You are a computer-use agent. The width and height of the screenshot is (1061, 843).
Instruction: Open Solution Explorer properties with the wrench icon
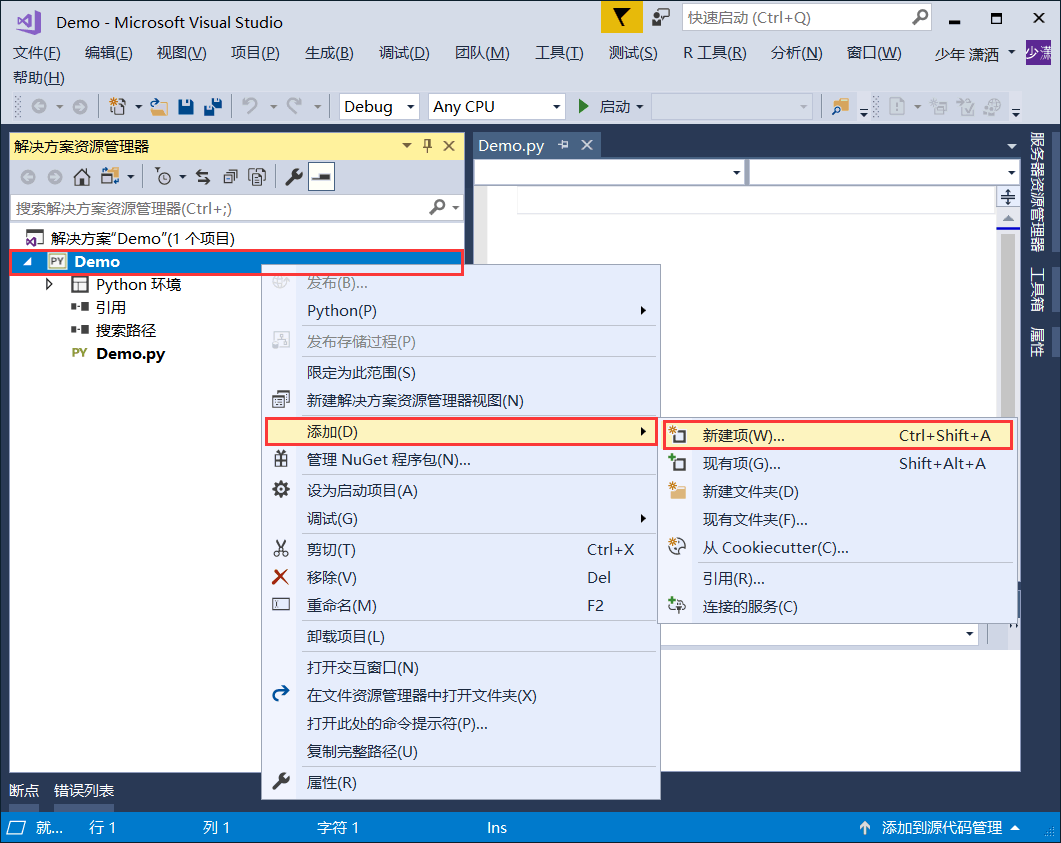click(292, 177)
